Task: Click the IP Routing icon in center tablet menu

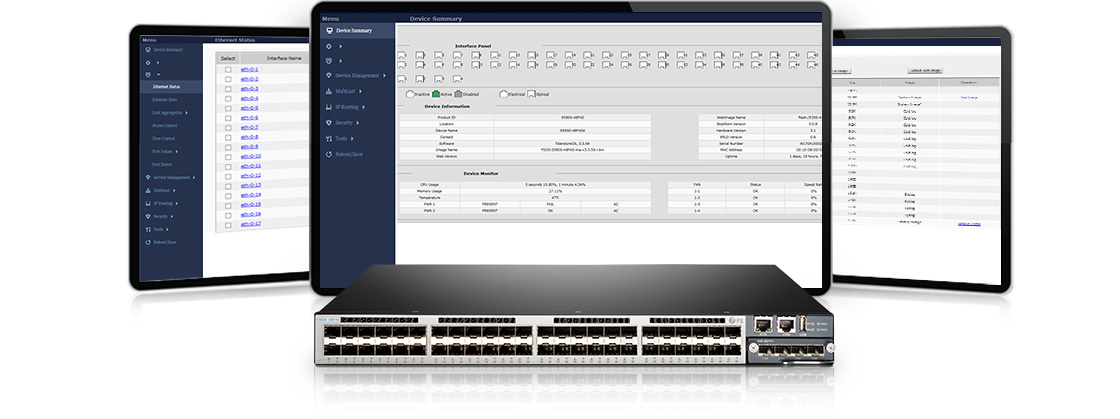Action: [329, 107]
